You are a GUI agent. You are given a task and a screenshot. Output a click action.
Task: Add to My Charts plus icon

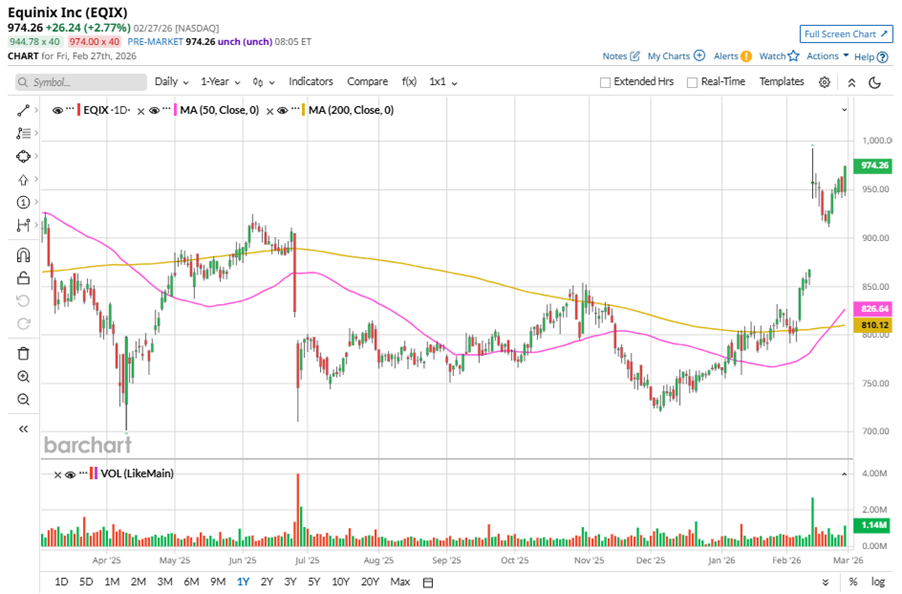coord(700,56)
